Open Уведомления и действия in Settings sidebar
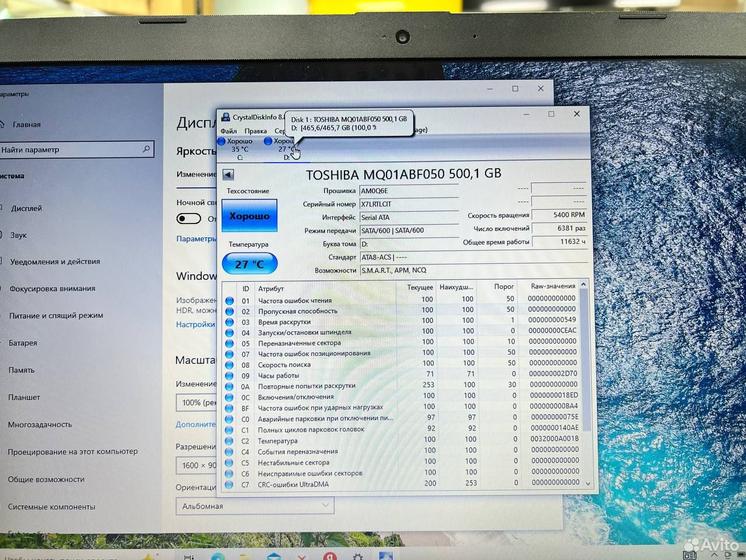This screenshot has width=746, height=560. click(x=55, y=262)
